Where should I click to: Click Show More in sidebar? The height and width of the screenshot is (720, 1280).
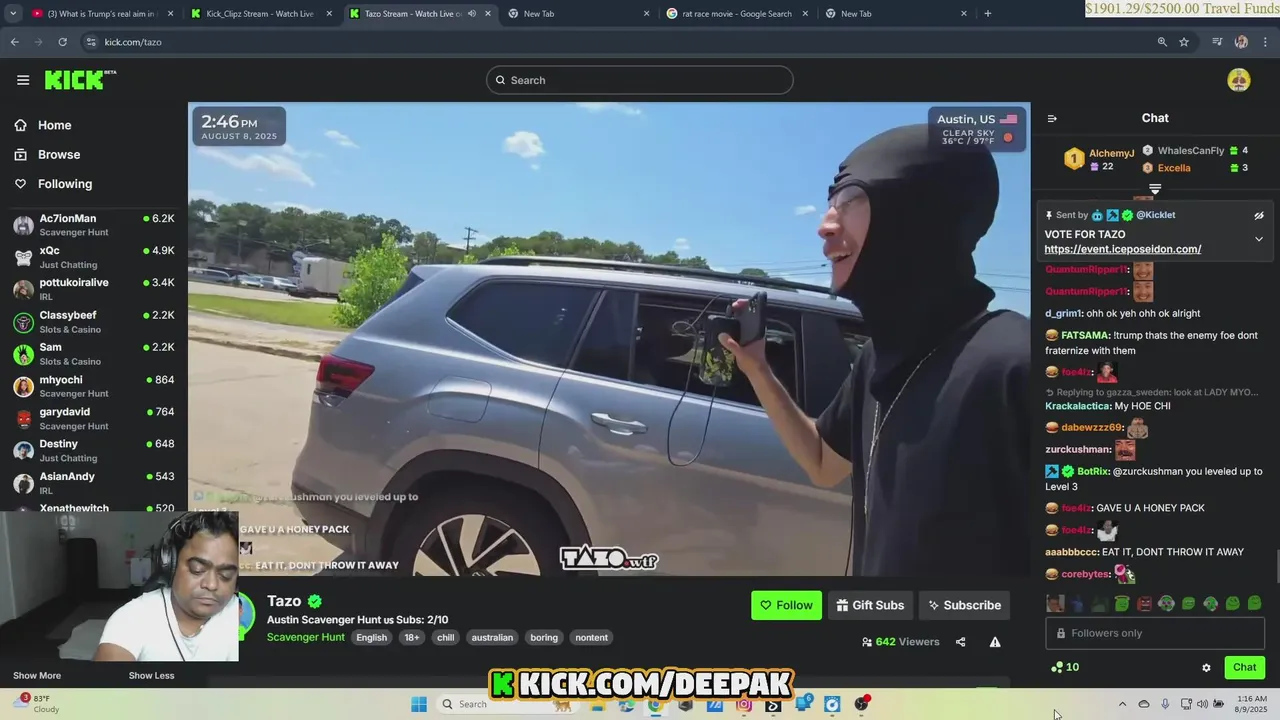tap(37, 676)
